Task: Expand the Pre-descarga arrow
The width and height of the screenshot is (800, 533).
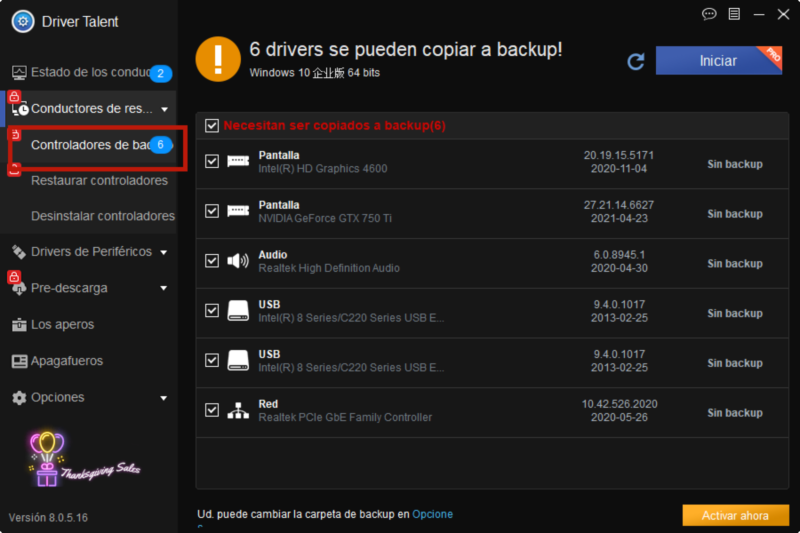Action: [164, 288]
